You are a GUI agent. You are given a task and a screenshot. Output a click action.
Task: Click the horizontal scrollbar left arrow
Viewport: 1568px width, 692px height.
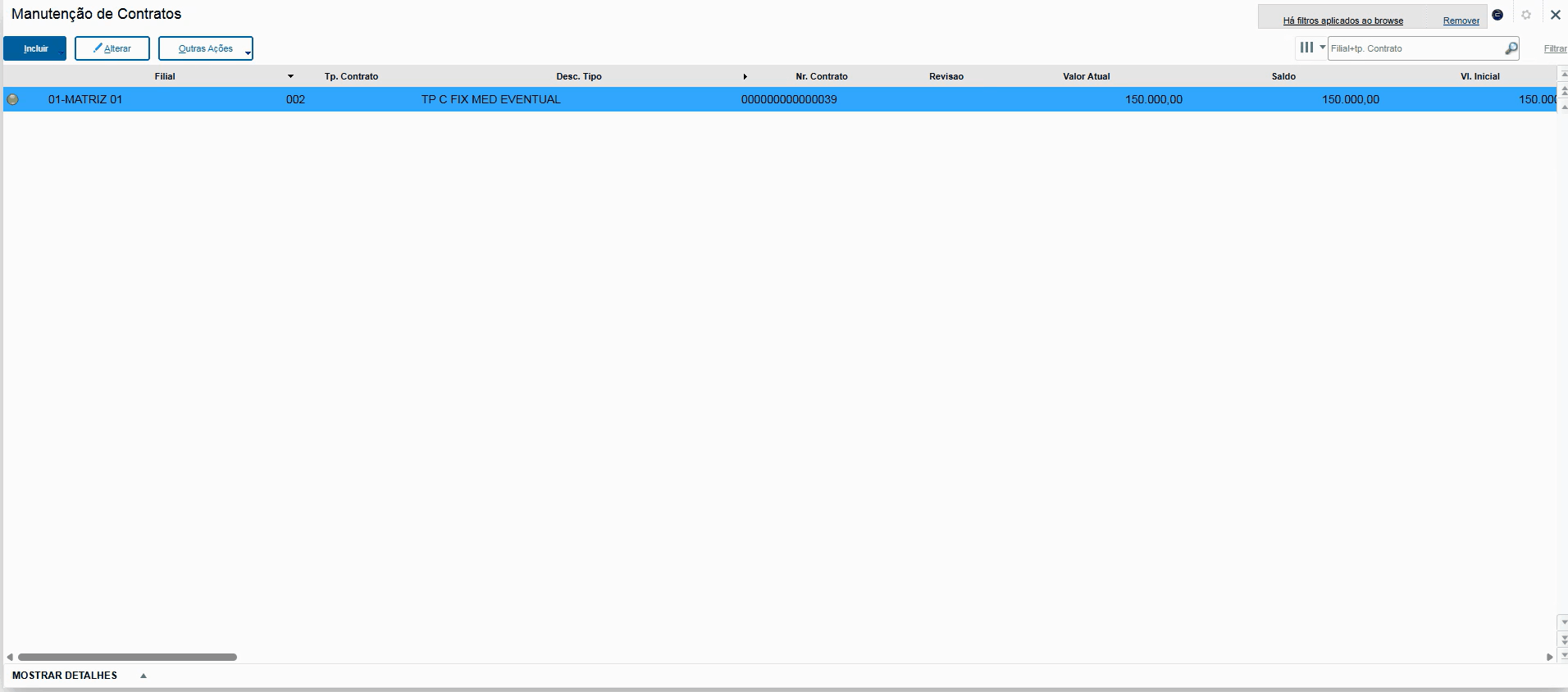pyautogui.click(x=10, y=657)
